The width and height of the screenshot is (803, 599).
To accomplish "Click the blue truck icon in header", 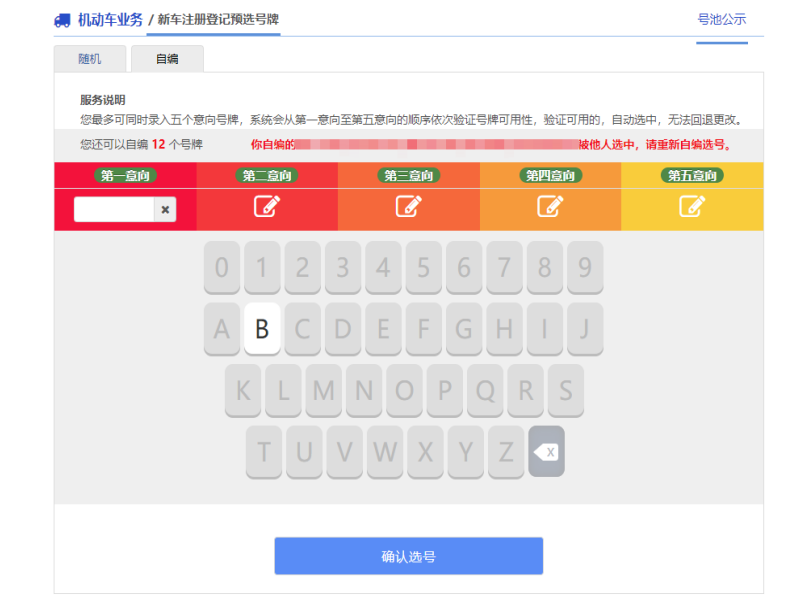I will (x=62, y=20).
